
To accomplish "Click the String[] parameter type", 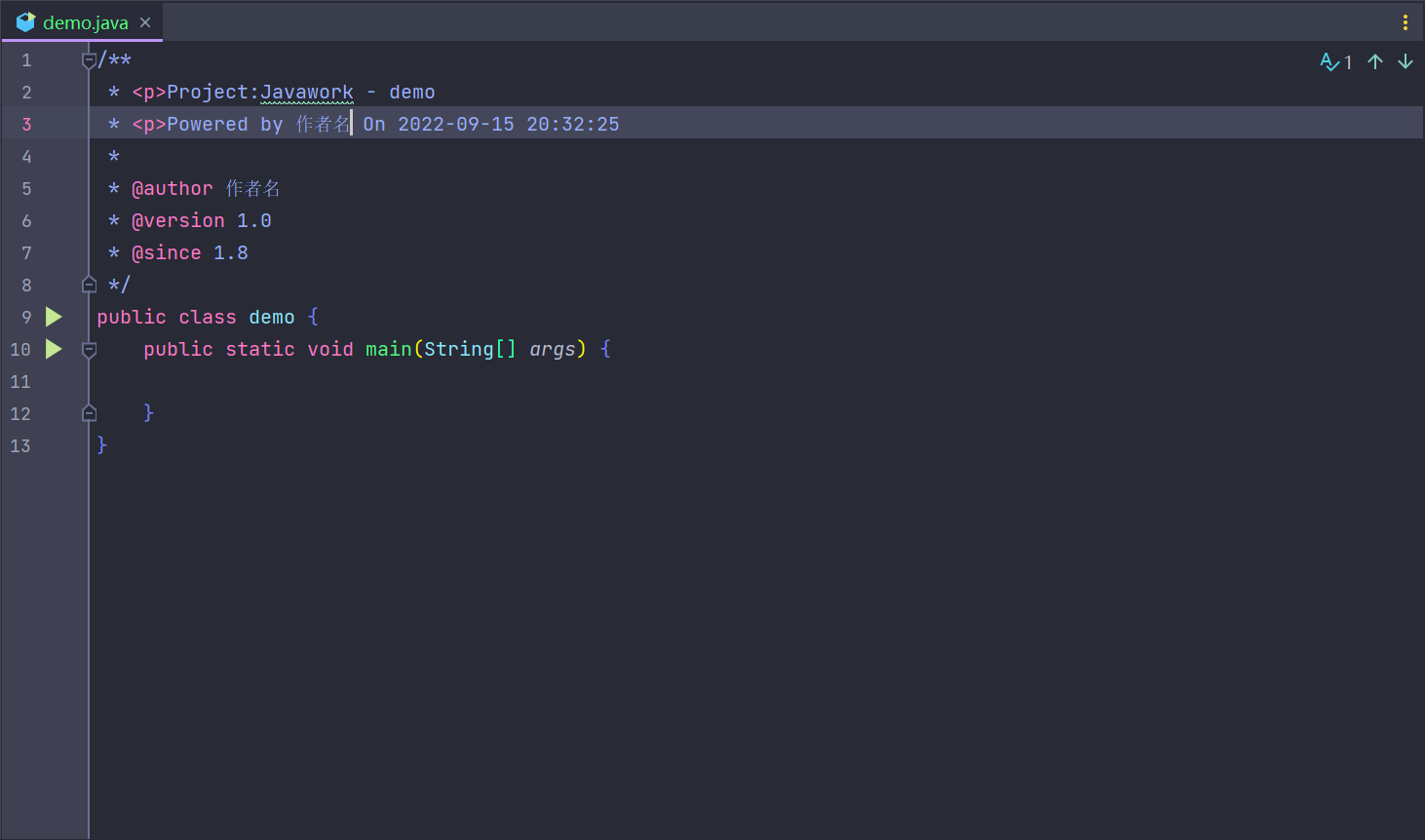I will click(471, 350).
